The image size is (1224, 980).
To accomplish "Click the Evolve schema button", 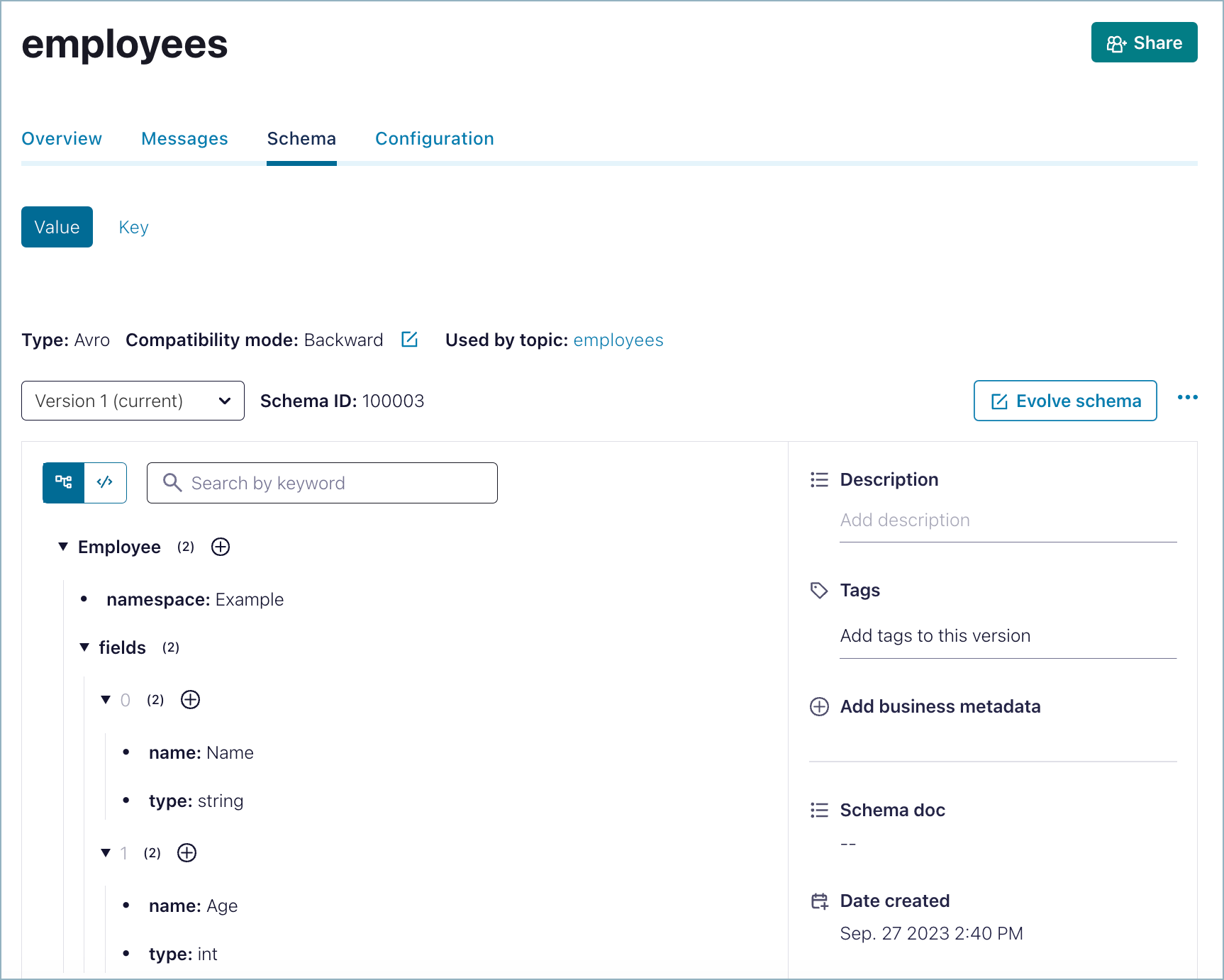I will [1064, 401].
